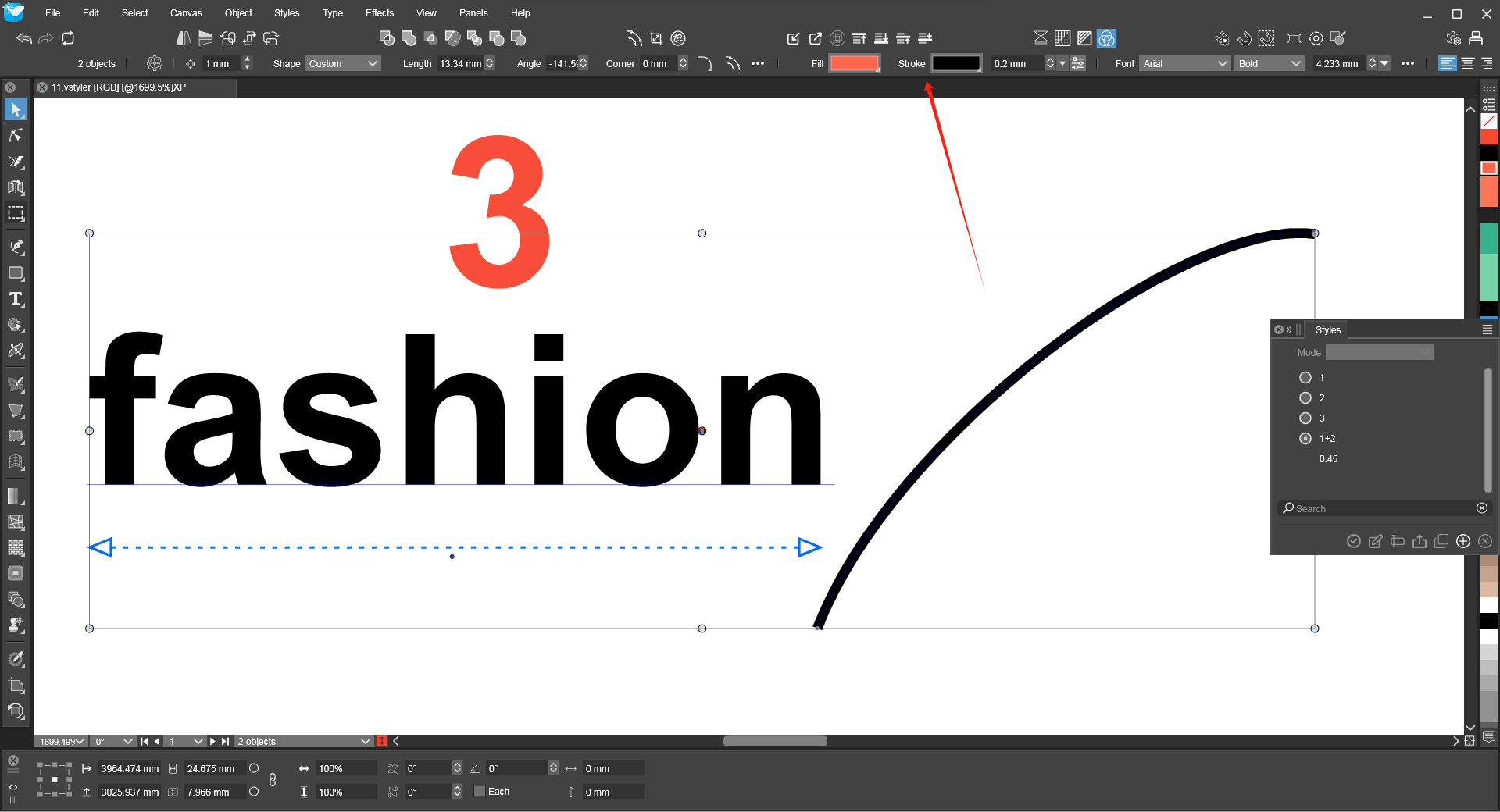Open the Panels menu
This screenshot has width=1500, height=812.
click(473, 13)
